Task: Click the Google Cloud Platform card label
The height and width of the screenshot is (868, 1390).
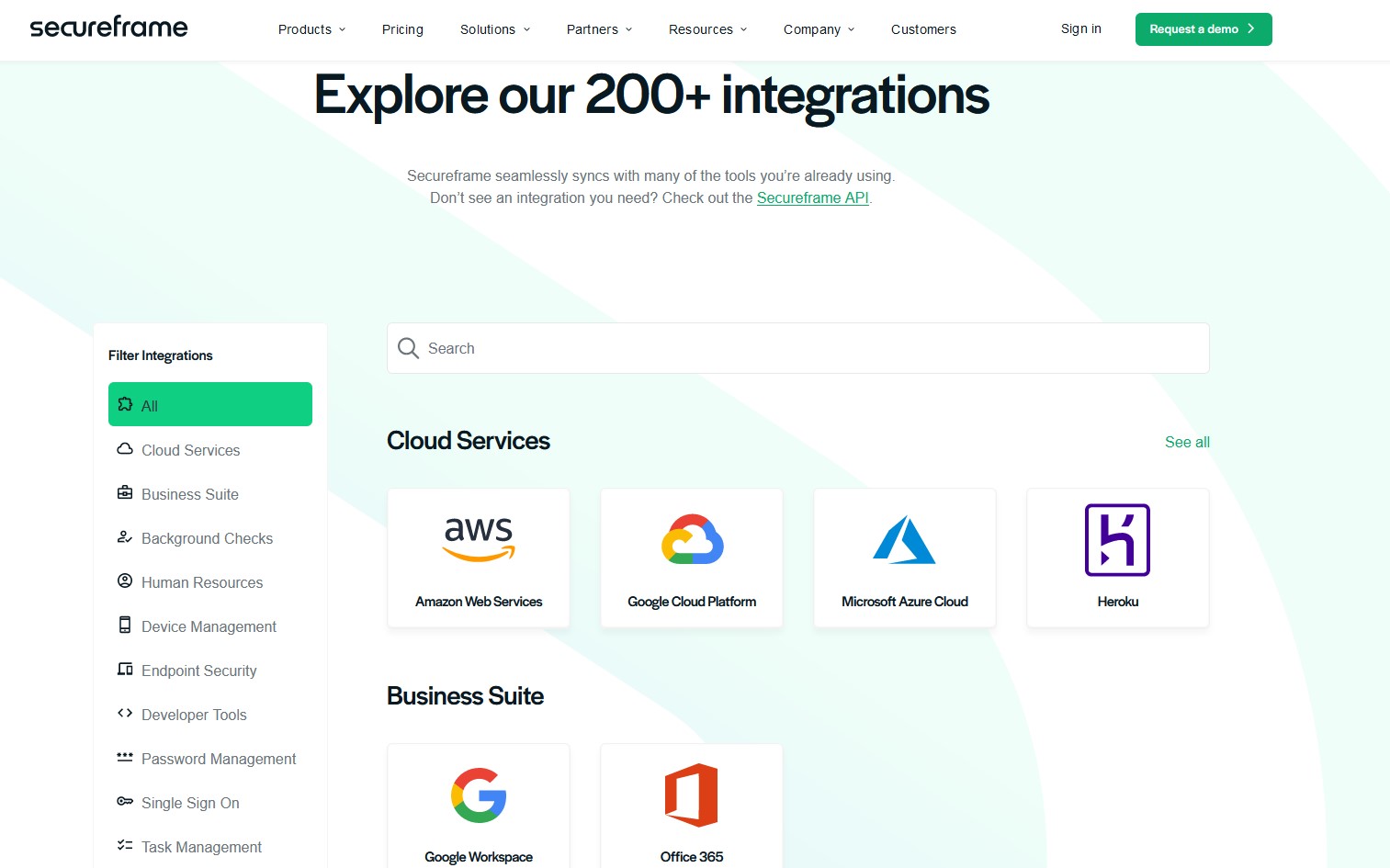Action: (692, 602)
